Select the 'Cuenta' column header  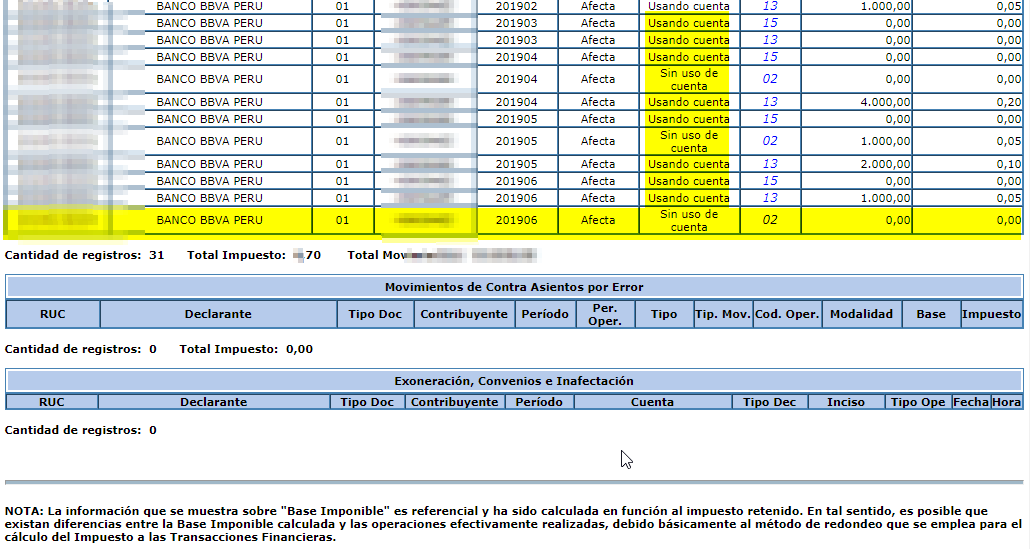652,402
